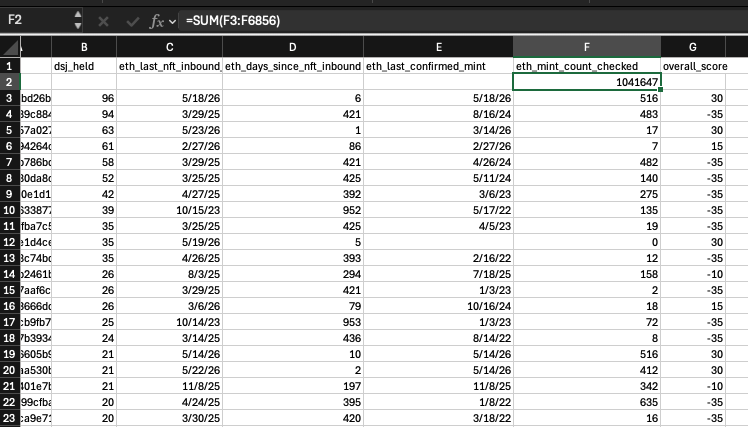This screenshot has height=427, width=748.
Task: Click days-since cell showing 197
Action: tap(293, 386)
